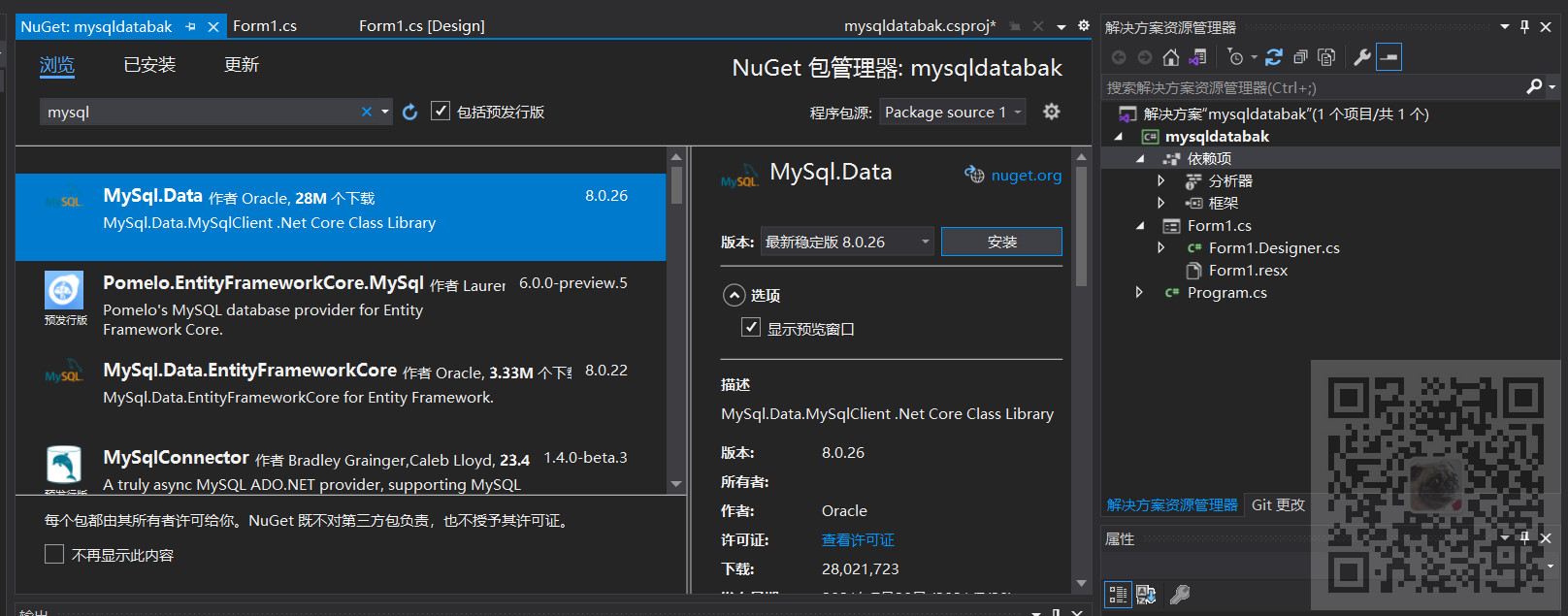Open the package source dropdown
The height and width of the screenshot is (616, 1568).
pyautogui.click(x=954, y=112)
